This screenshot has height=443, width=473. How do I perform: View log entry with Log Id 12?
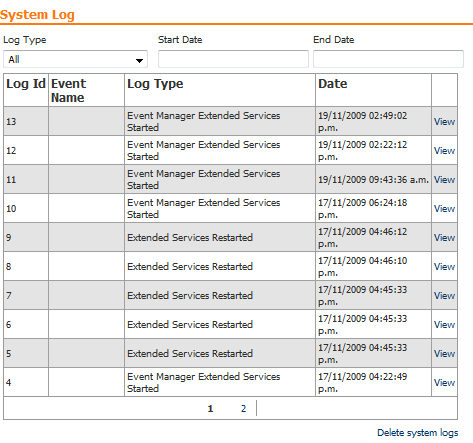click(x=444, y=151)
